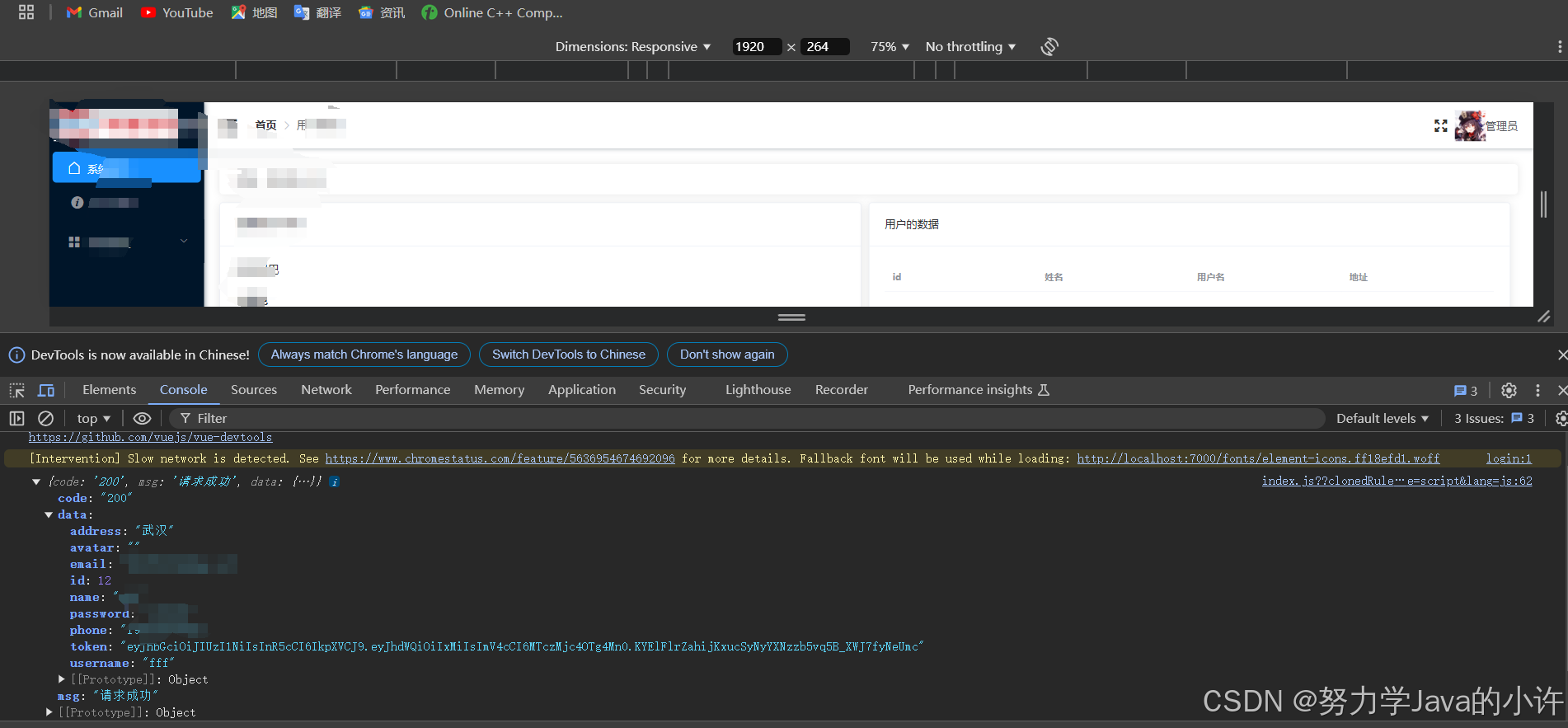Viewport: 1568px width, 728px height.
Task: Dismiss the DevTools language infobar
Action: [1561, 355]
